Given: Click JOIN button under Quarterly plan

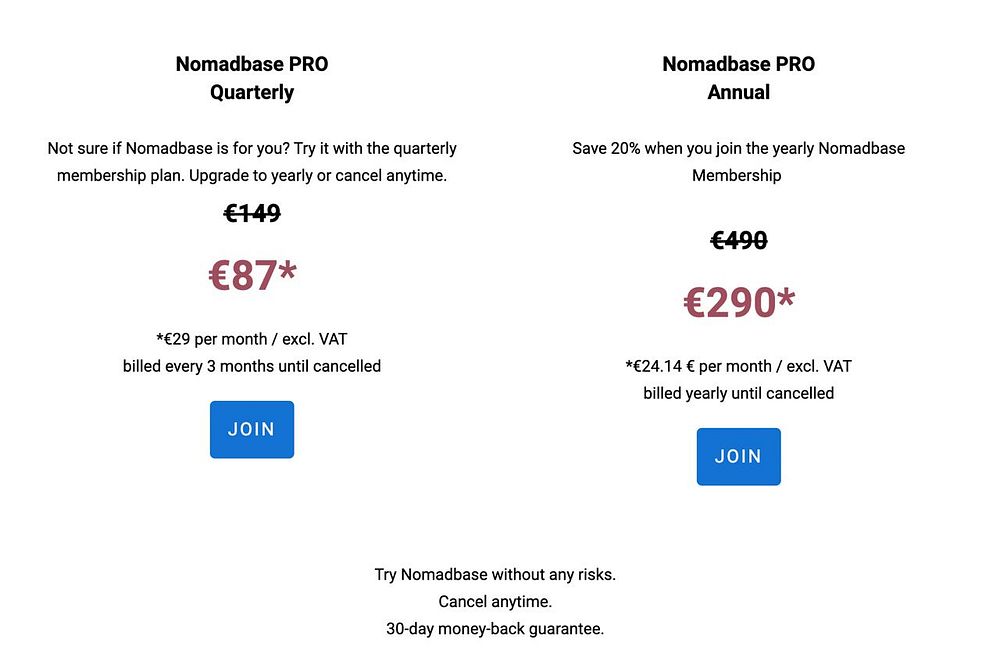Looking at the screenshot, I should [x=251, y=429].
